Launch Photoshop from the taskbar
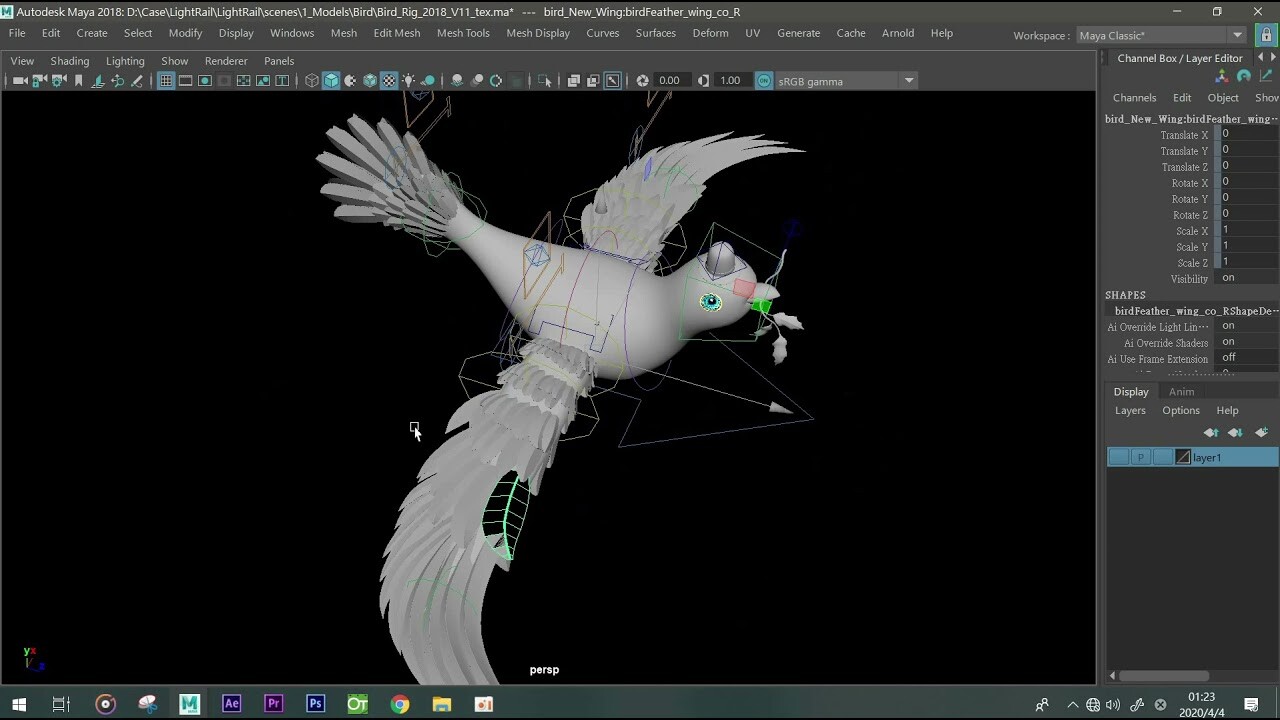This screenshot has width=1280, height=720. (x=315, y=704)
